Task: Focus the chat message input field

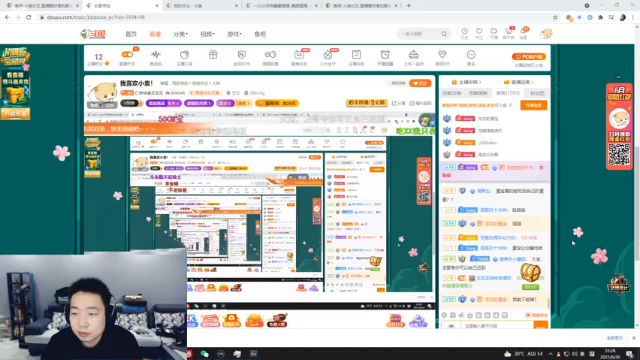Action: tap(497, 326)
